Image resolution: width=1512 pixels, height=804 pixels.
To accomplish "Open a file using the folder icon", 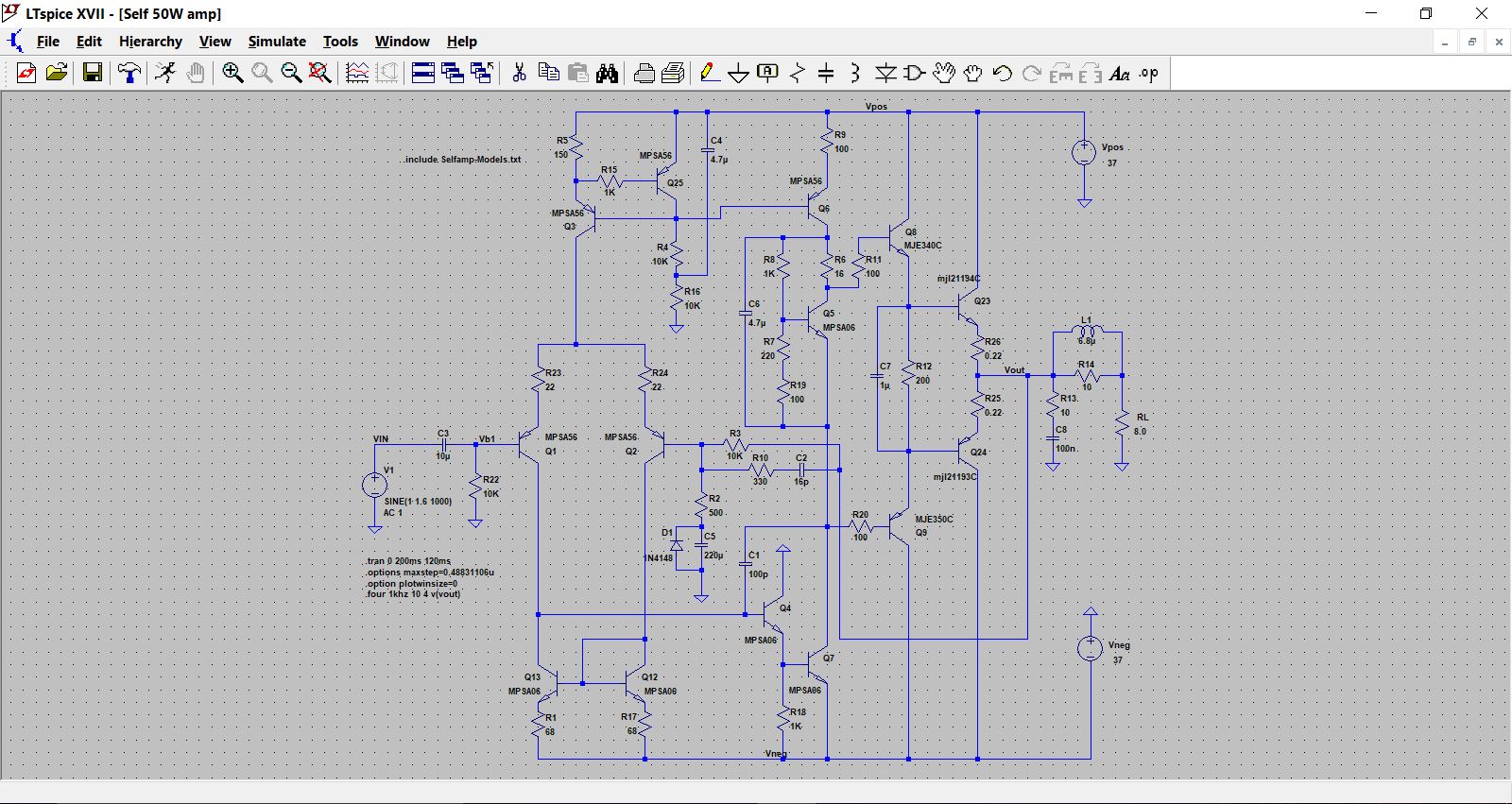I will 57,73.
